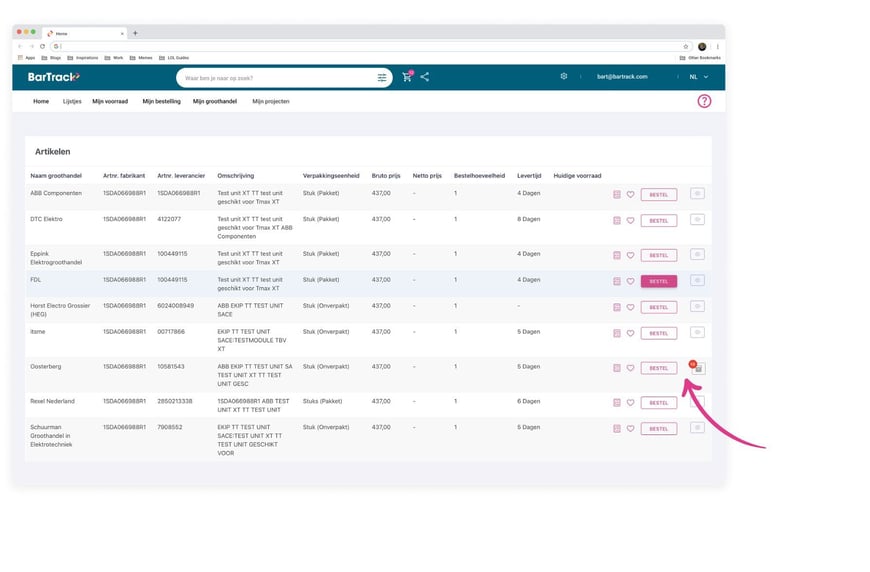The height and width of the screenshot is (572, 870).
Task: Toggle eye icon for ABB Componenten row
Action: (697, 194)
